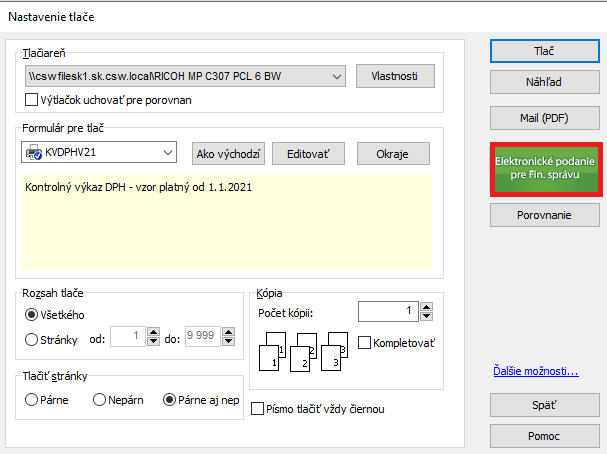Open the Ďalšie možnosti link

pos(536,372)
